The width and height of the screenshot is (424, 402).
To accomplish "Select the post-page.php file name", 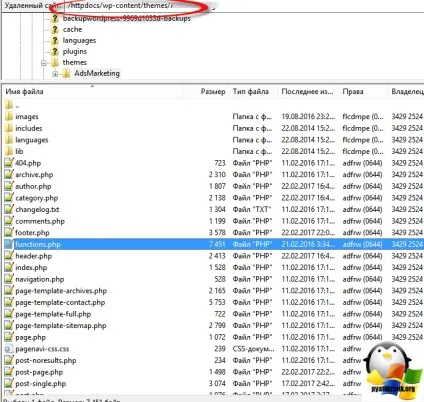I will [39, 372].
